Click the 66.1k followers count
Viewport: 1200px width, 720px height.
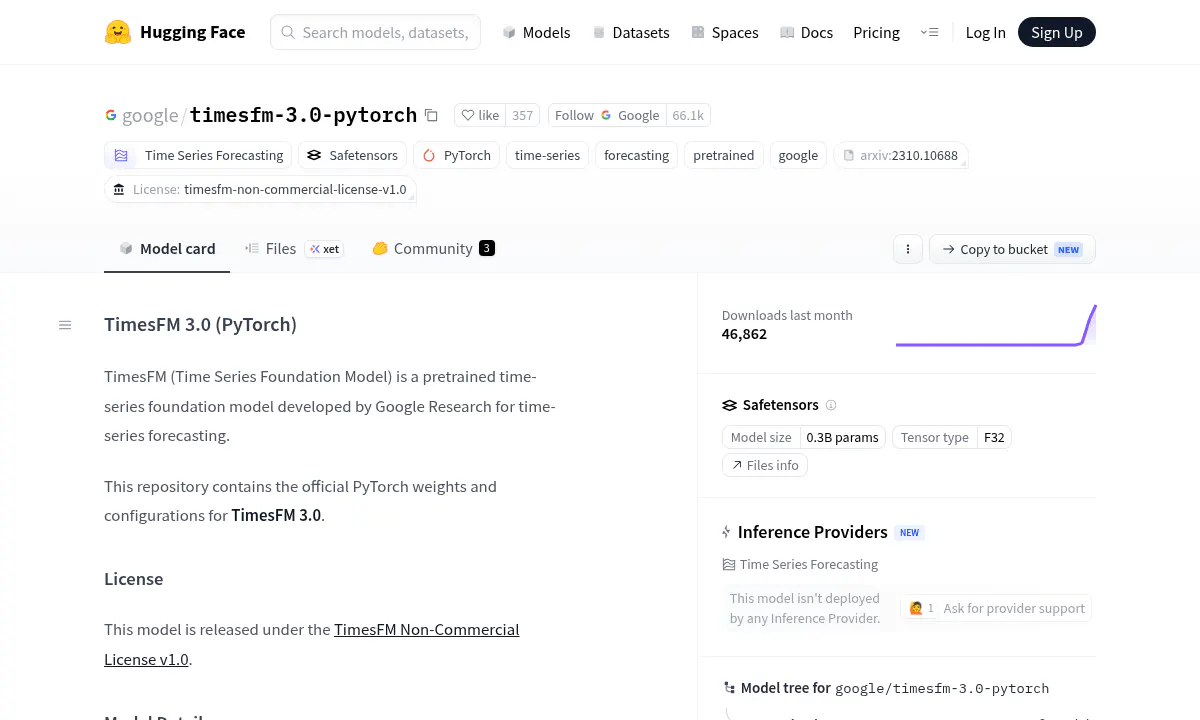click(x=688, y=115)
